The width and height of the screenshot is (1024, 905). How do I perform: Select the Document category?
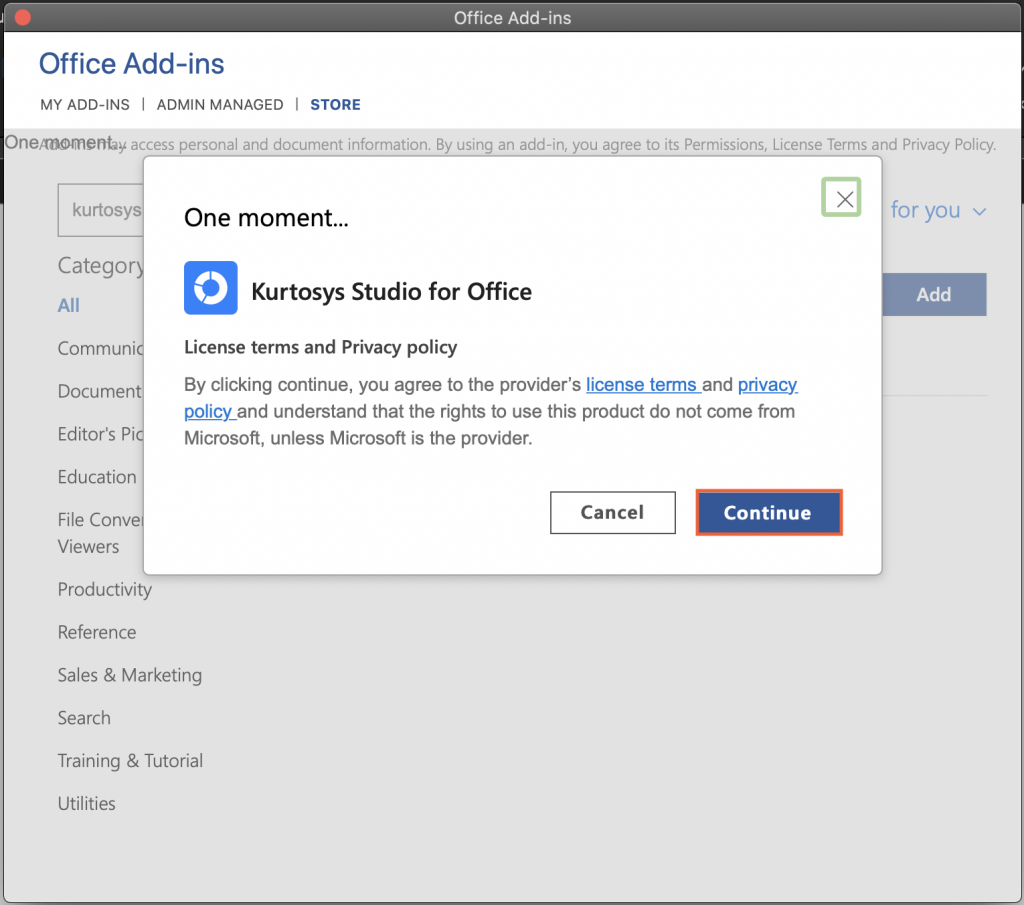coord(100,391)
